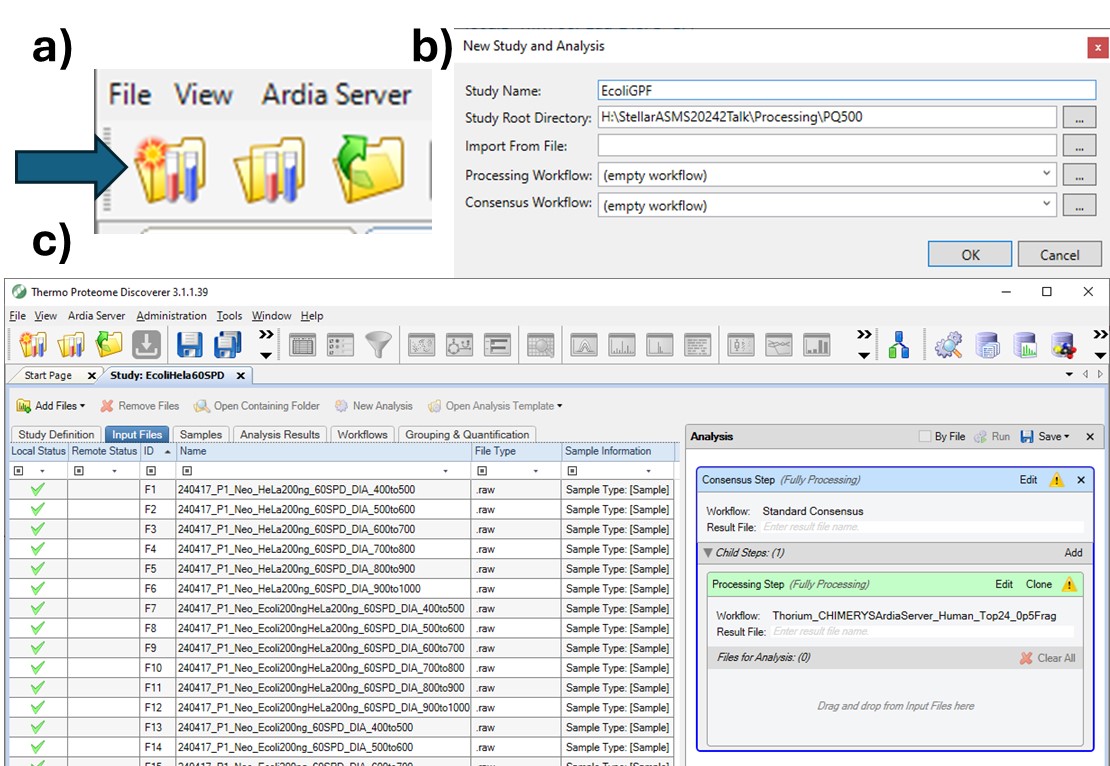The image size is (1110, 766).
Task: Click the database with chart toolbar icon
Action: point(1024,345)
